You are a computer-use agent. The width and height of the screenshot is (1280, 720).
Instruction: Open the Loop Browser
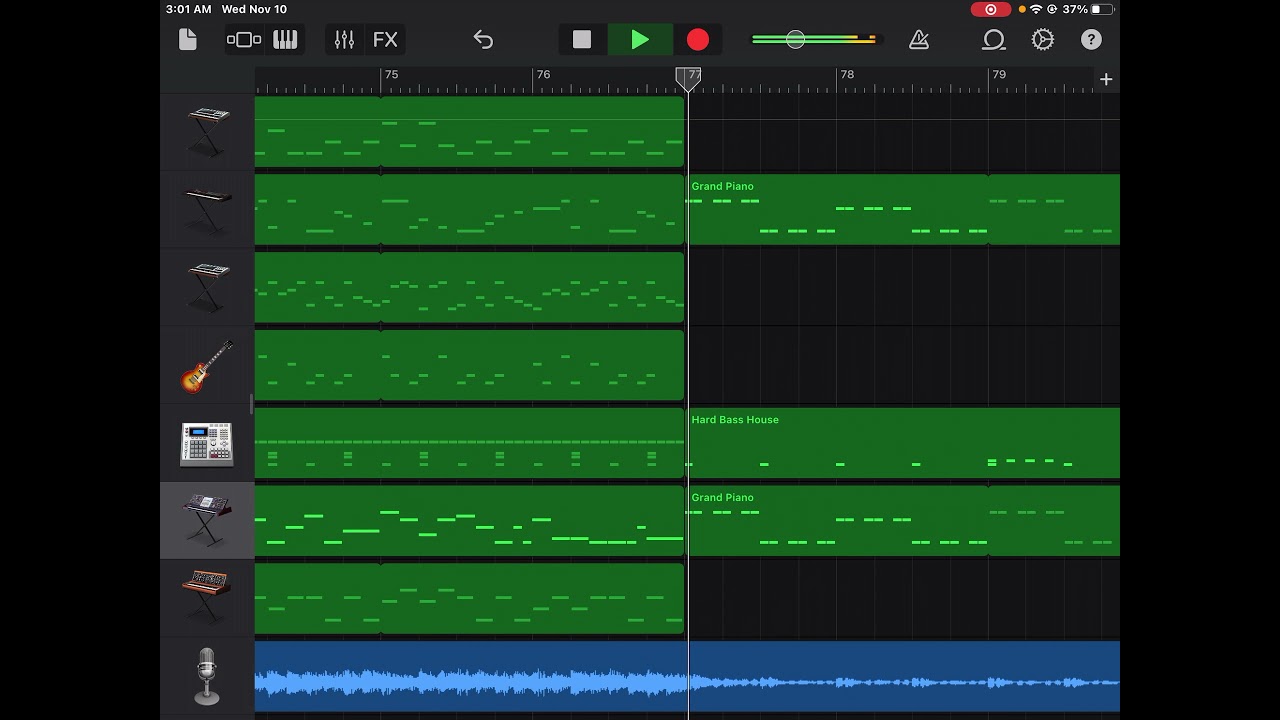coord(993,40)
